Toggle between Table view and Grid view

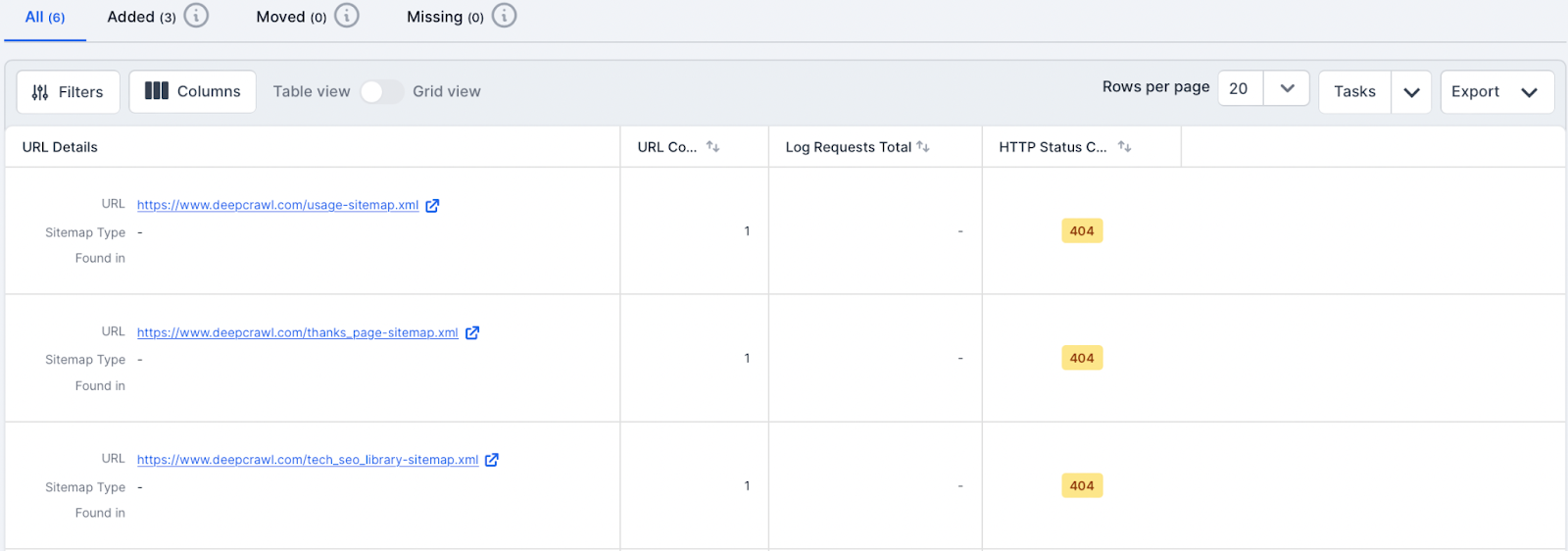coord(381,91)
